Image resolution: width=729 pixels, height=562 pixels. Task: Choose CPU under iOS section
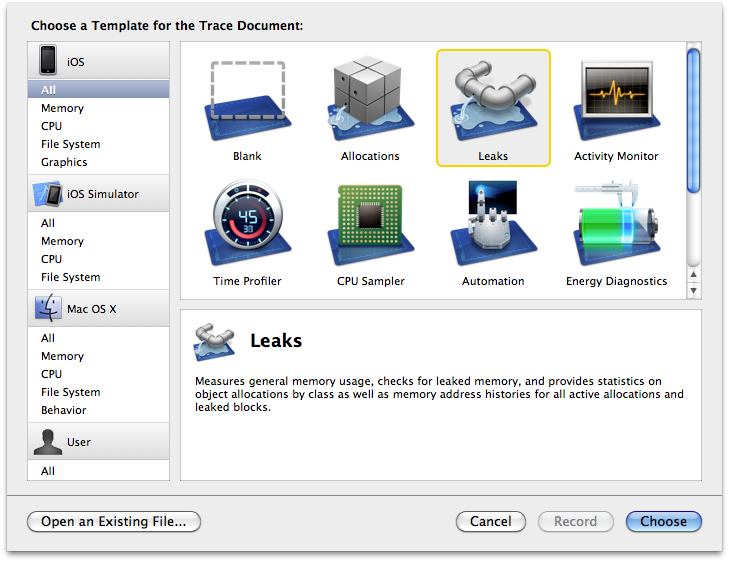(x=99, y=126)
